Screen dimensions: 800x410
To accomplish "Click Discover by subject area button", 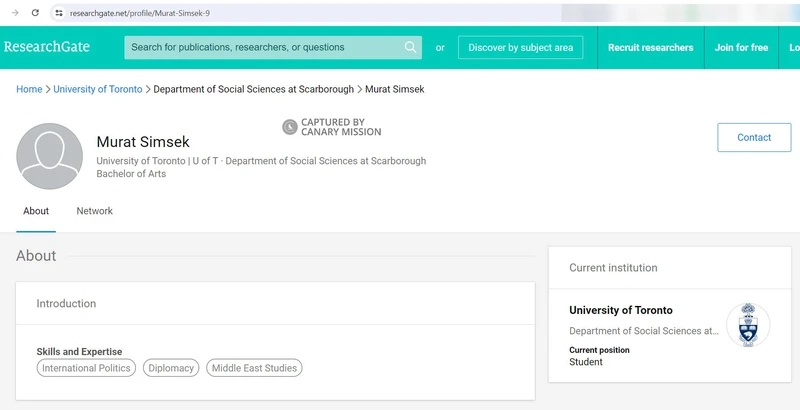I will click(x=520, y=47).
